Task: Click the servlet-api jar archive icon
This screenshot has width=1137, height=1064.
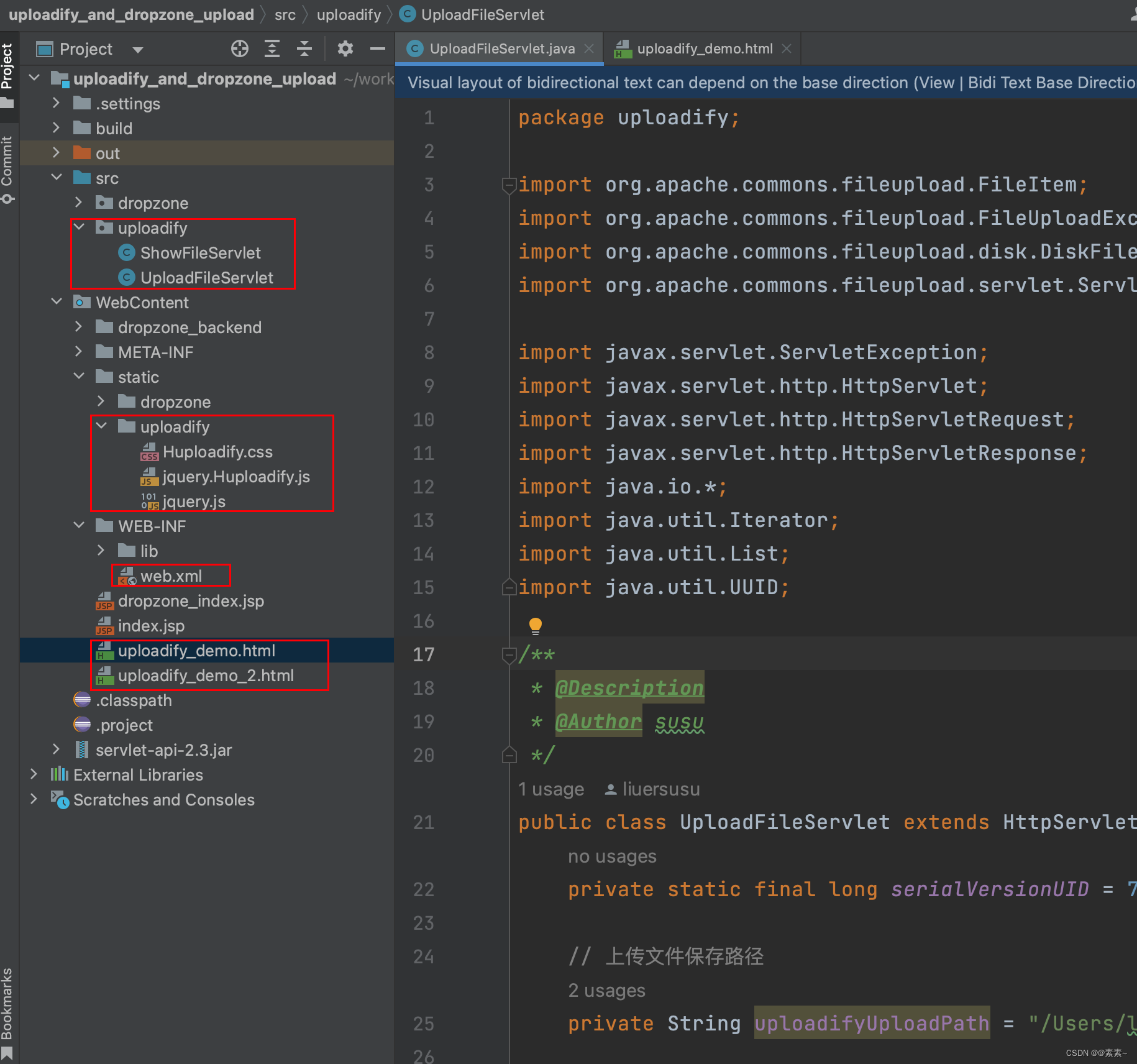Action: tap(82, 750)
